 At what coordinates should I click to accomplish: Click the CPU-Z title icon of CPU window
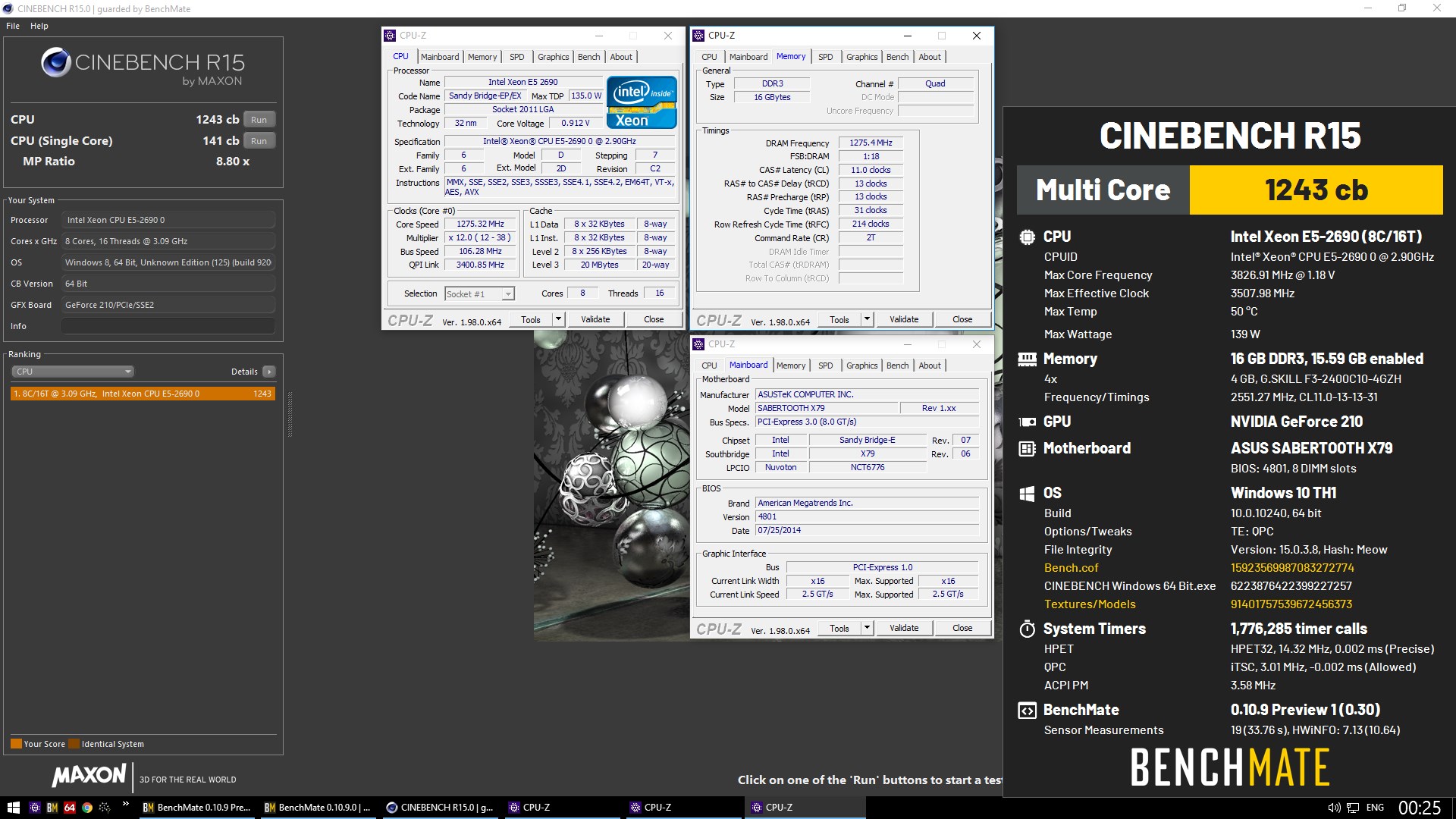[x=390, y=36]
